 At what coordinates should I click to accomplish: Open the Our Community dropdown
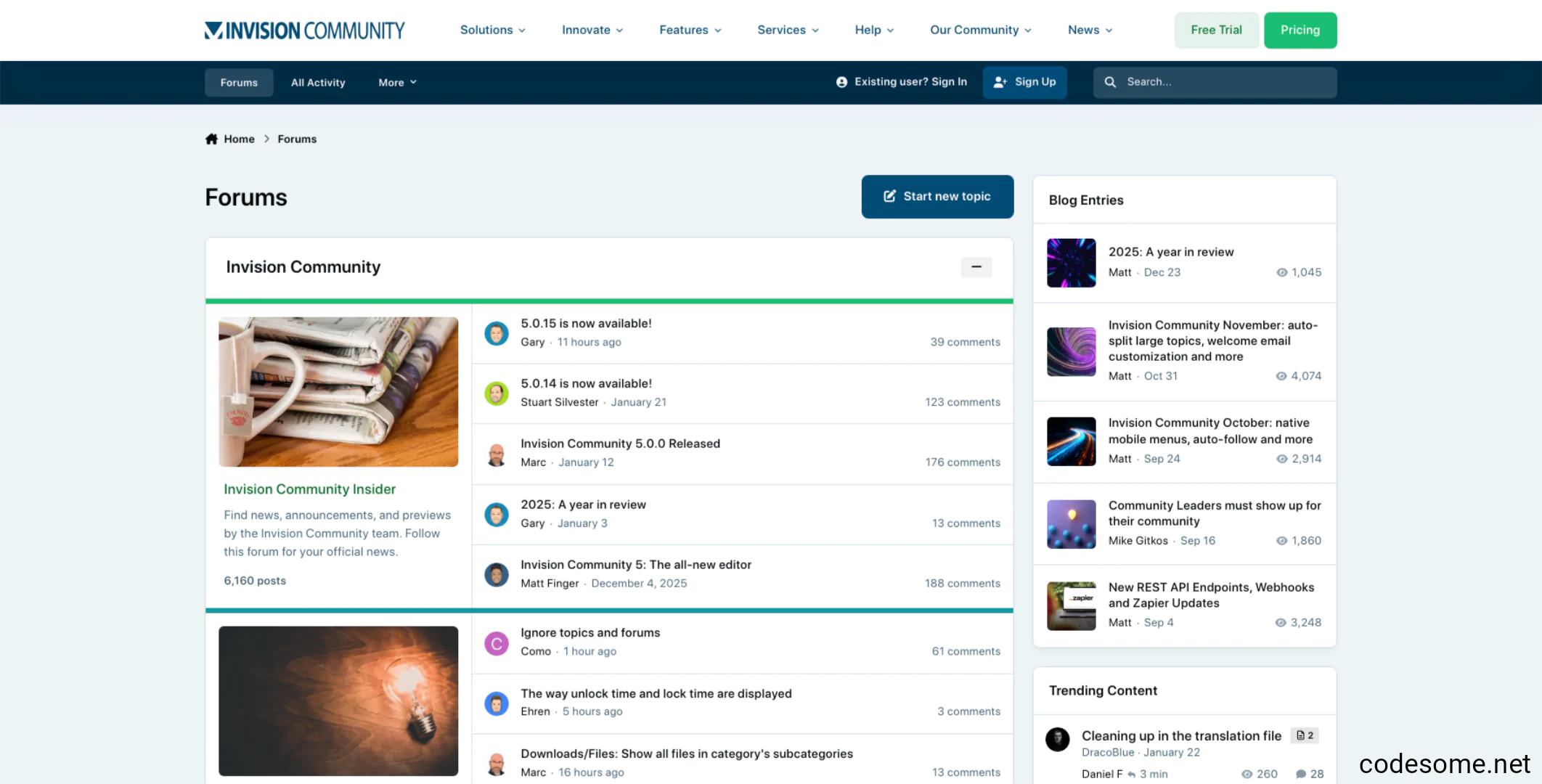click(x=981, y=30)
